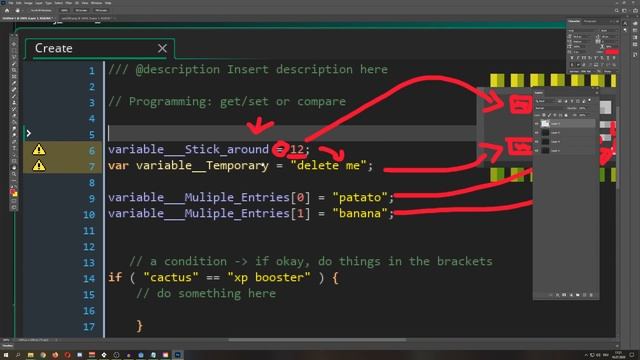Select the Horizontal Type tool
The image size is (640, 360).
click(14, 148)
